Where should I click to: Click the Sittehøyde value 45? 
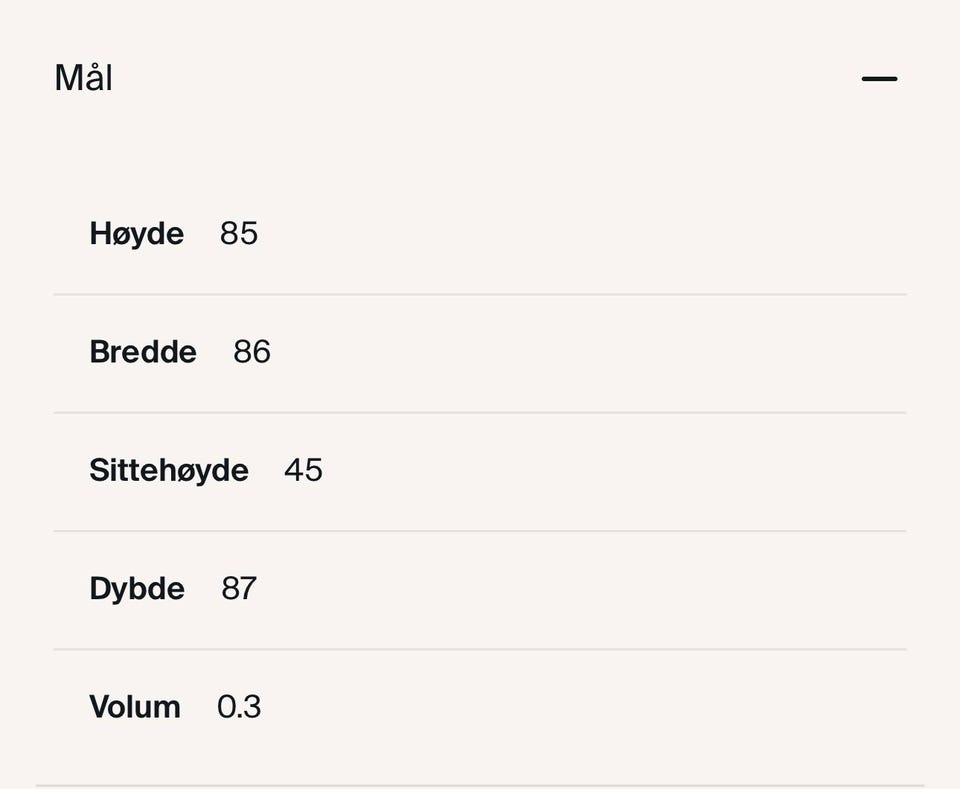tap(303, 470)
